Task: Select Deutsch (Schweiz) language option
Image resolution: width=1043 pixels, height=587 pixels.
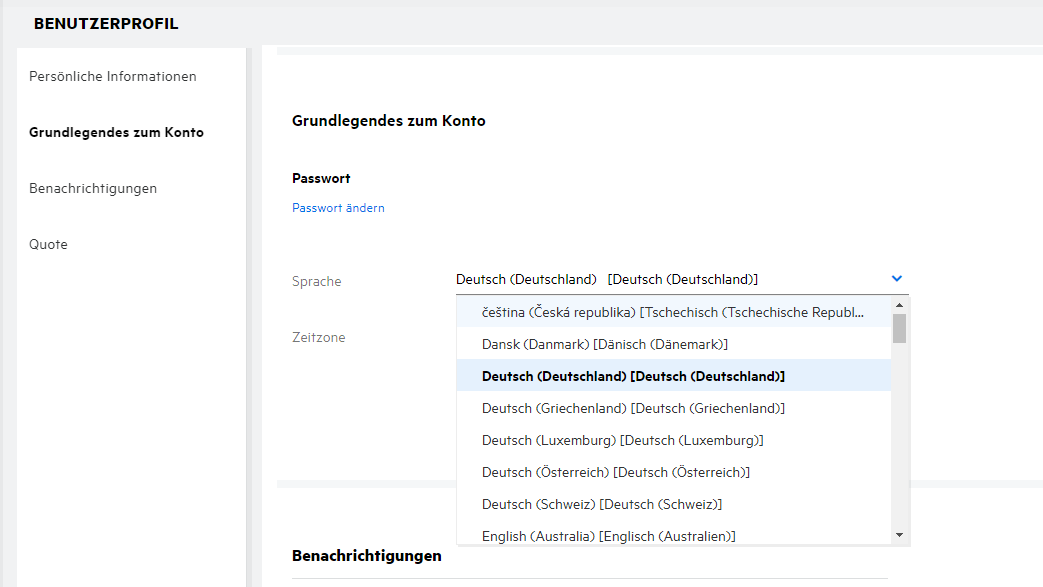Action: click(x=601, y=504)
